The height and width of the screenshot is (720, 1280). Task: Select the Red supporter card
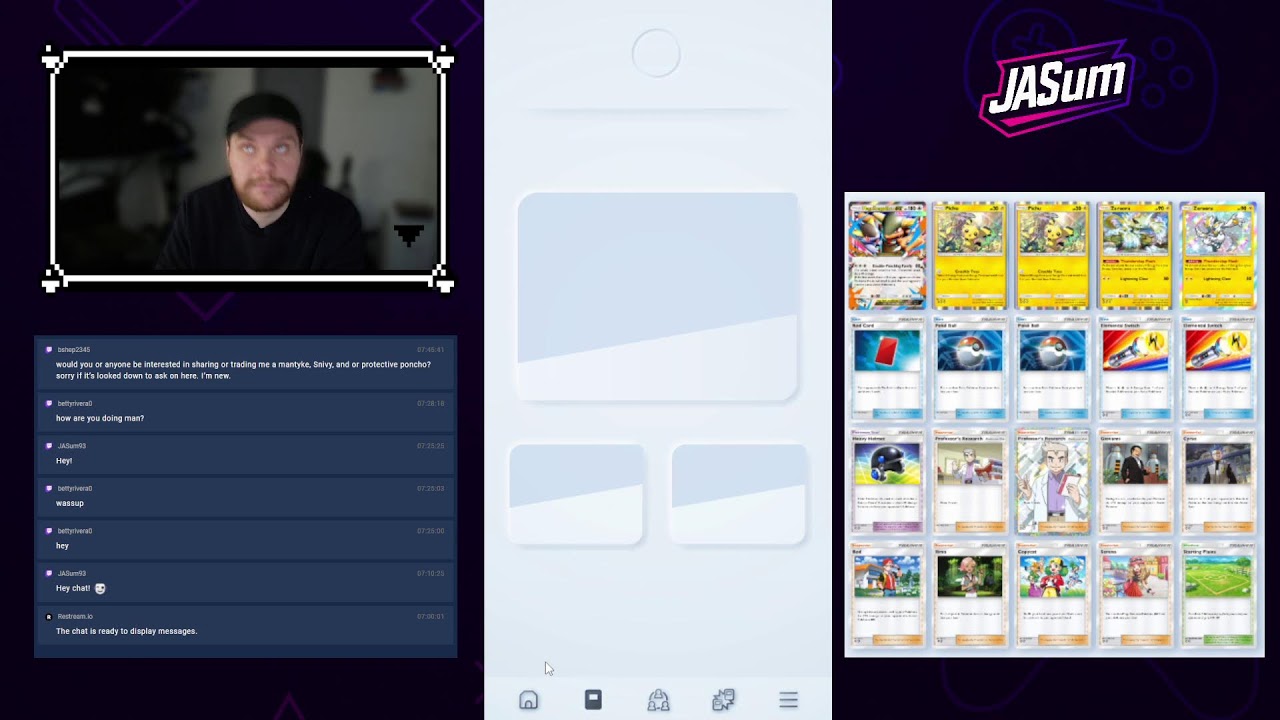pos(888,596)
